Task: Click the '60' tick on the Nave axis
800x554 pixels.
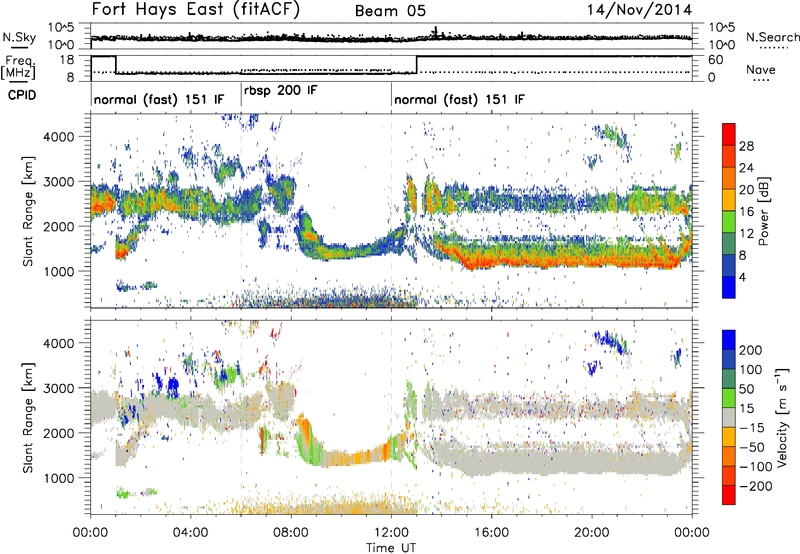Action: point(716,60)
